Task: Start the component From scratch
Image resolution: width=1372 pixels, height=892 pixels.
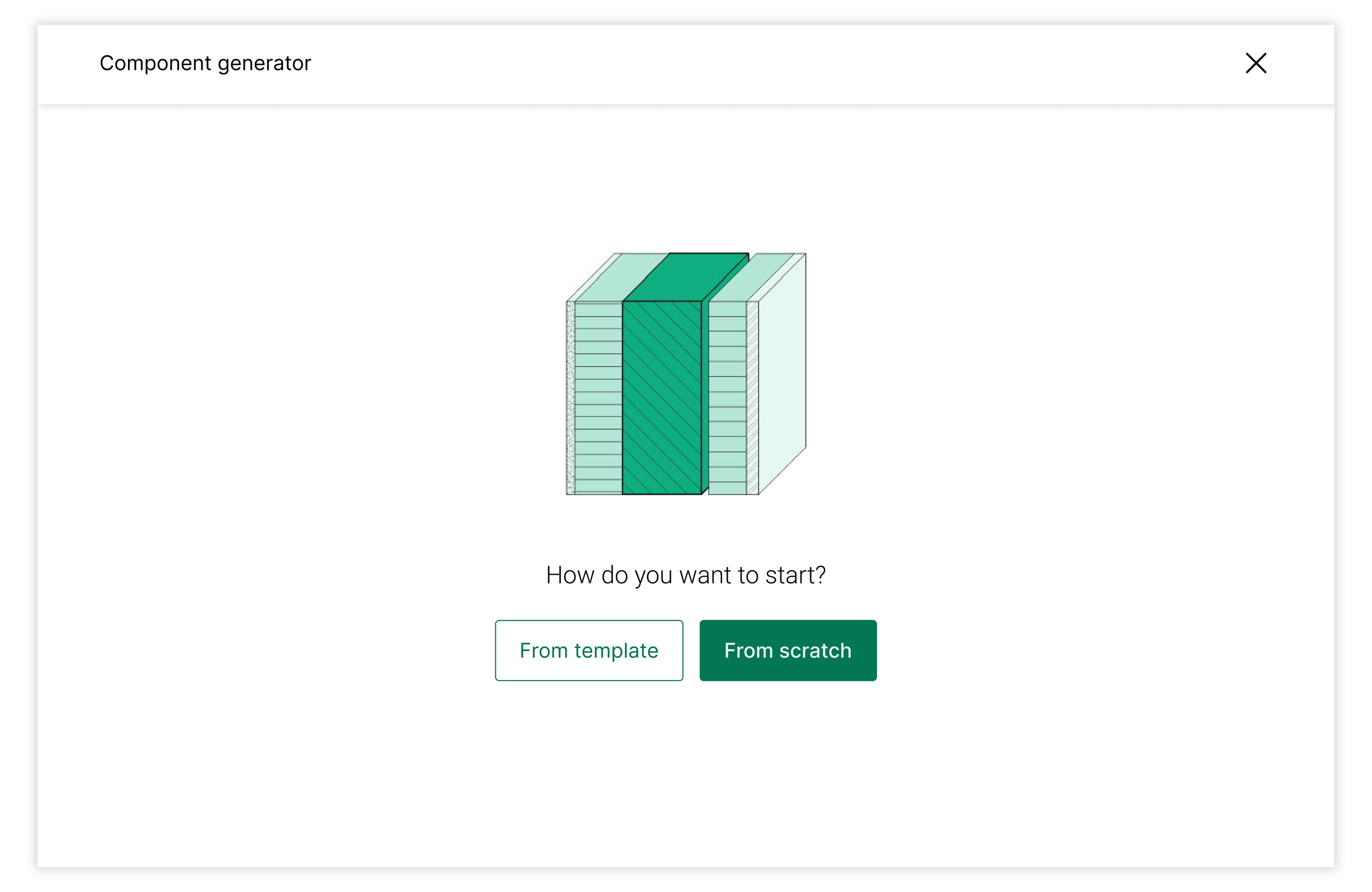Action: click(788, 650)
